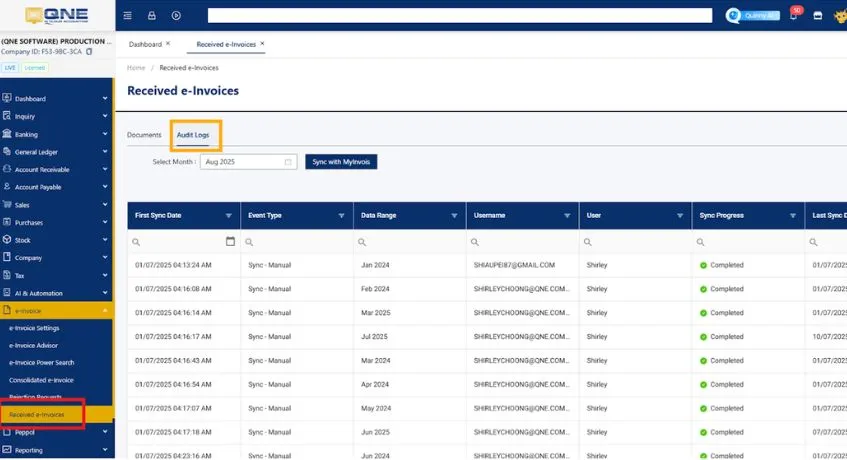Viewport: 847px width, 460px height.
Task: Click Sync with MyInvois button
Action: [x=341, y=162]
